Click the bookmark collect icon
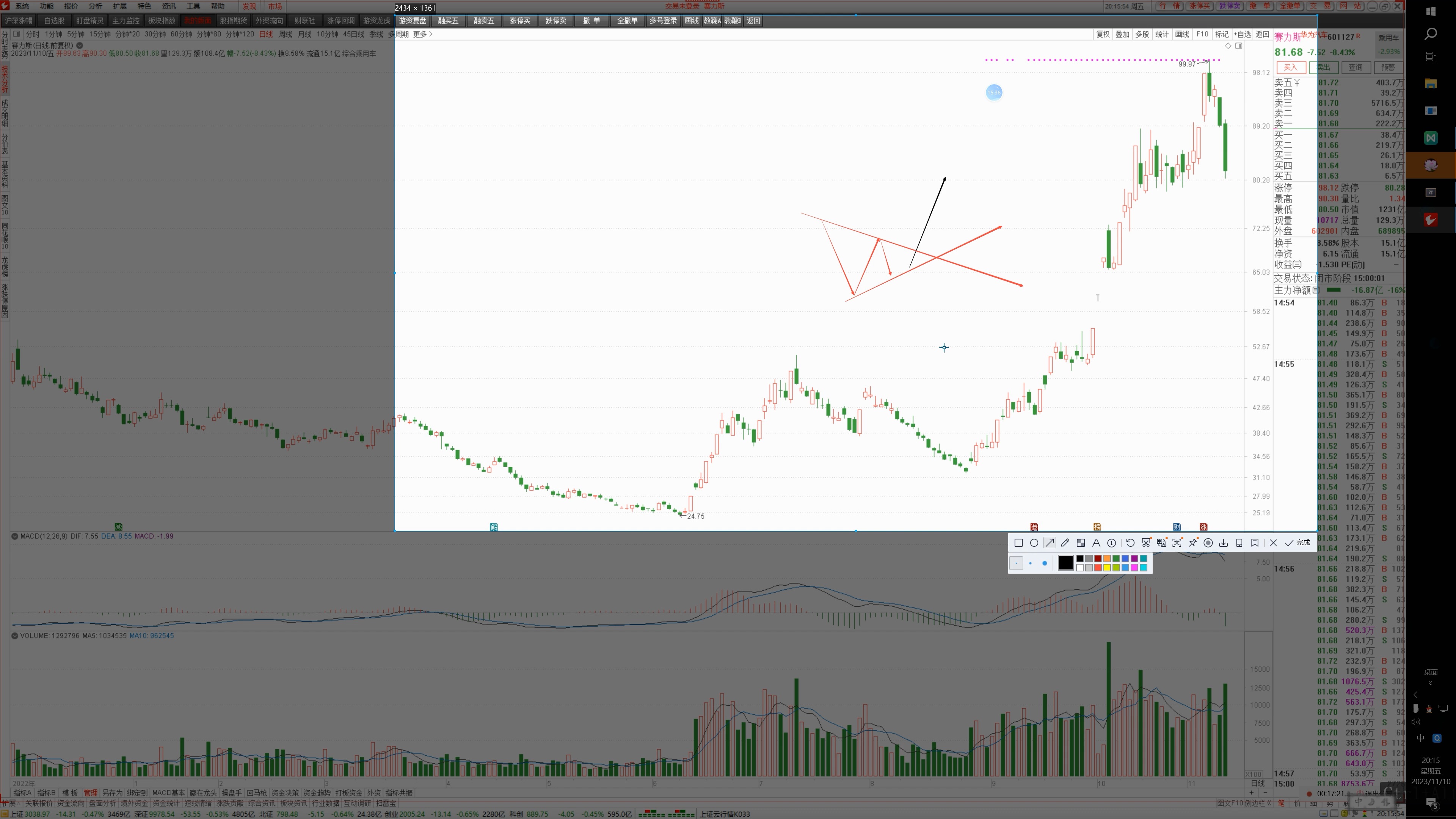1456x819 pixels. 1255,543
